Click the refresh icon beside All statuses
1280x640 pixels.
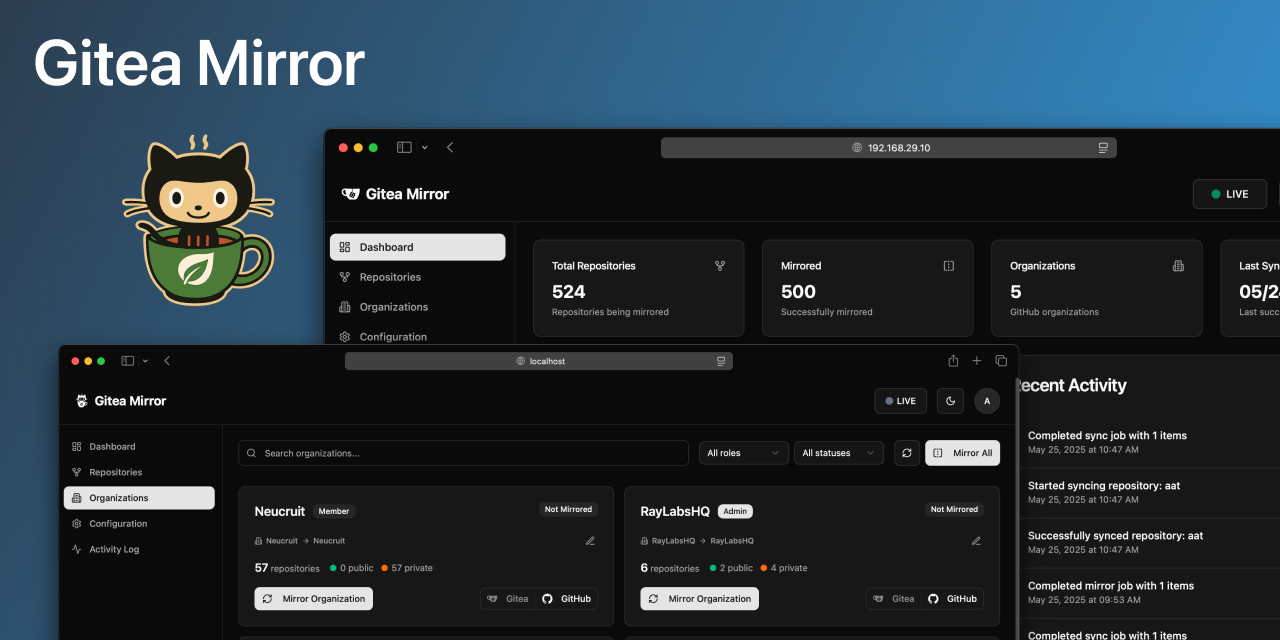pyautogui.click(x=907, y=453)
